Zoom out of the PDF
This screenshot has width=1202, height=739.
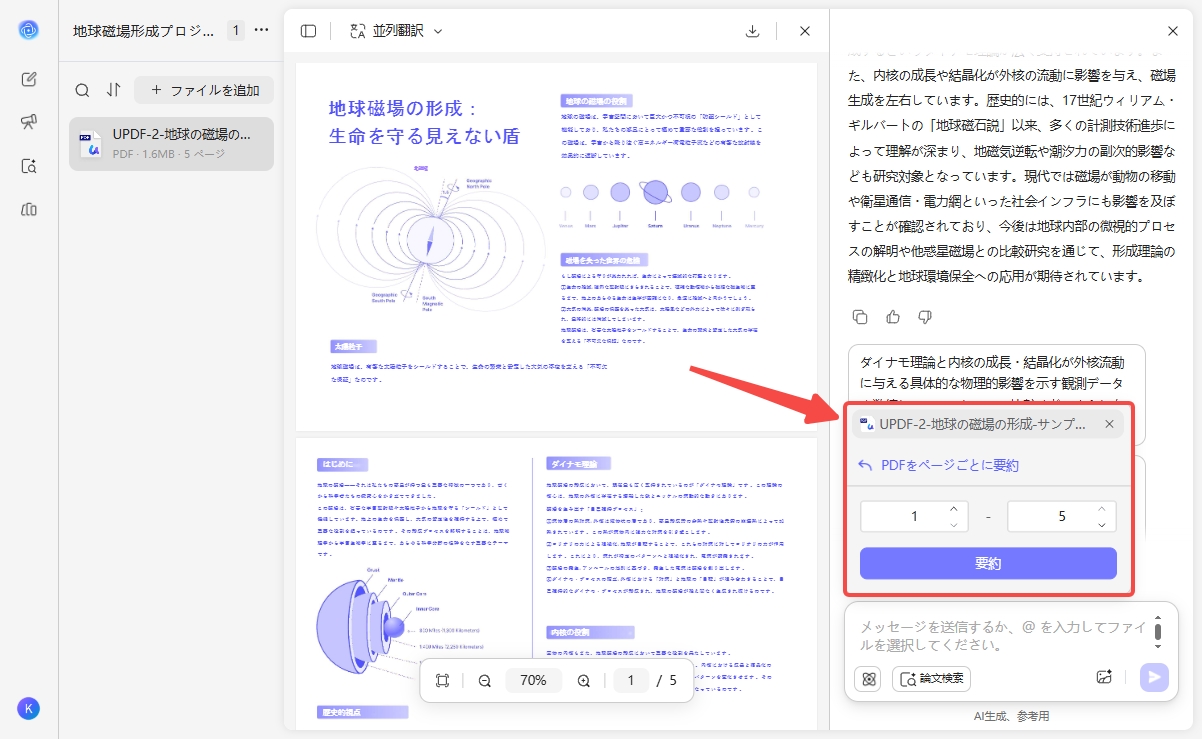[484, 680]
